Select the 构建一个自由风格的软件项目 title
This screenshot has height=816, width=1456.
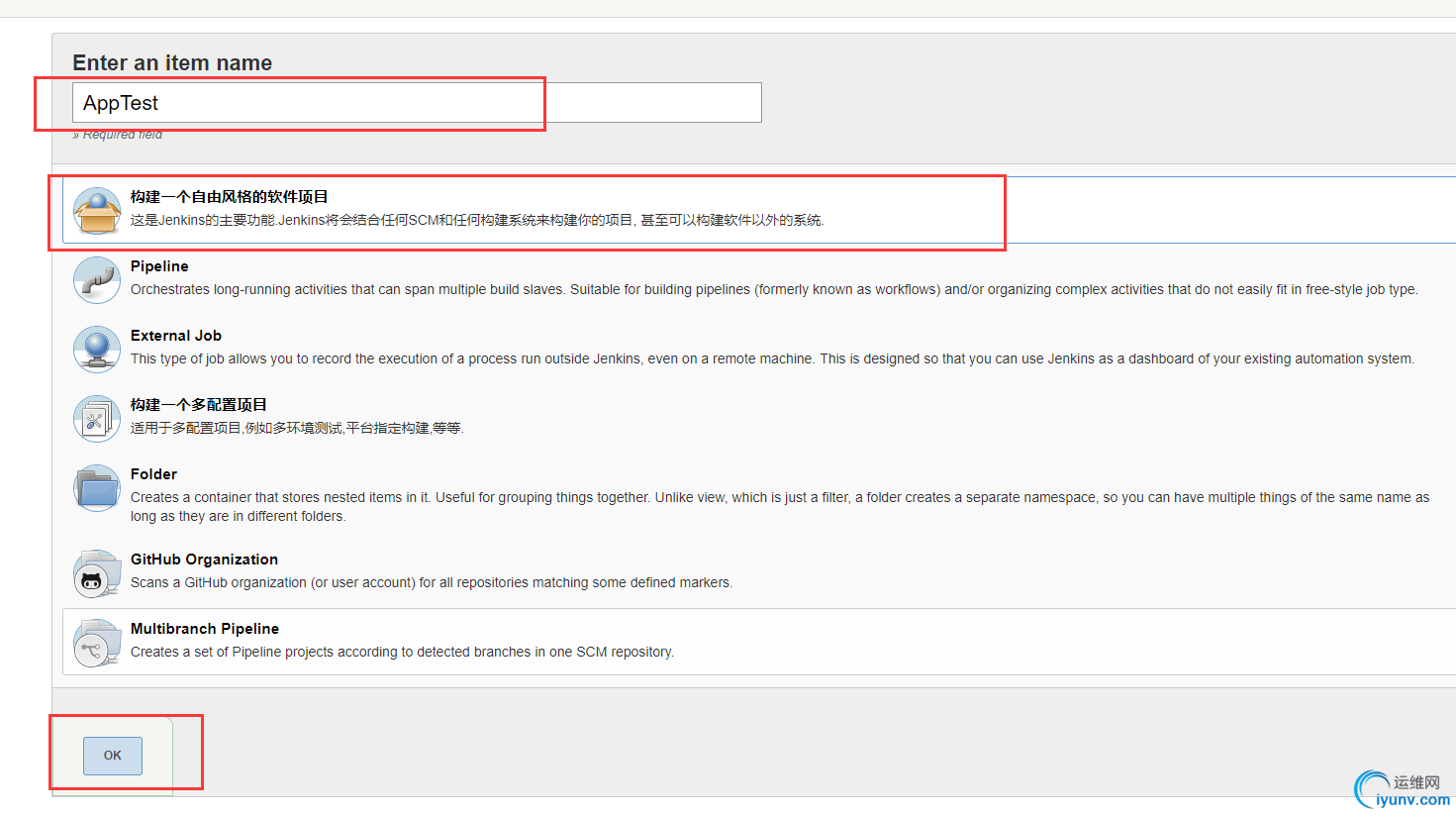tap(230, 197)
